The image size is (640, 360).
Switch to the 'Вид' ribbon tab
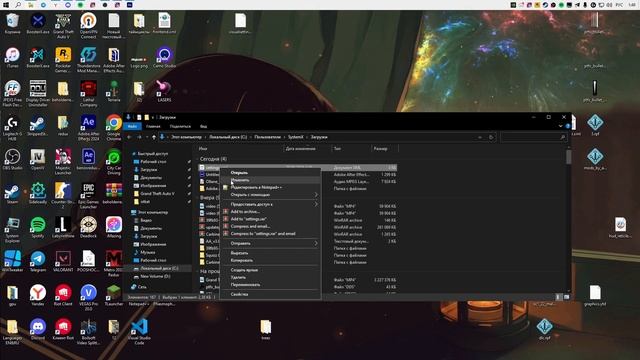click(x=203, y=127)
